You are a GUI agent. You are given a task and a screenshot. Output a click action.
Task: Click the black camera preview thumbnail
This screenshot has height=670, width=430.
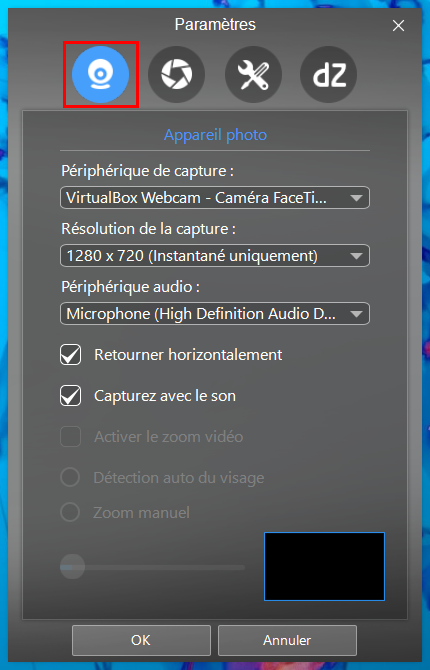click(324, 567)
